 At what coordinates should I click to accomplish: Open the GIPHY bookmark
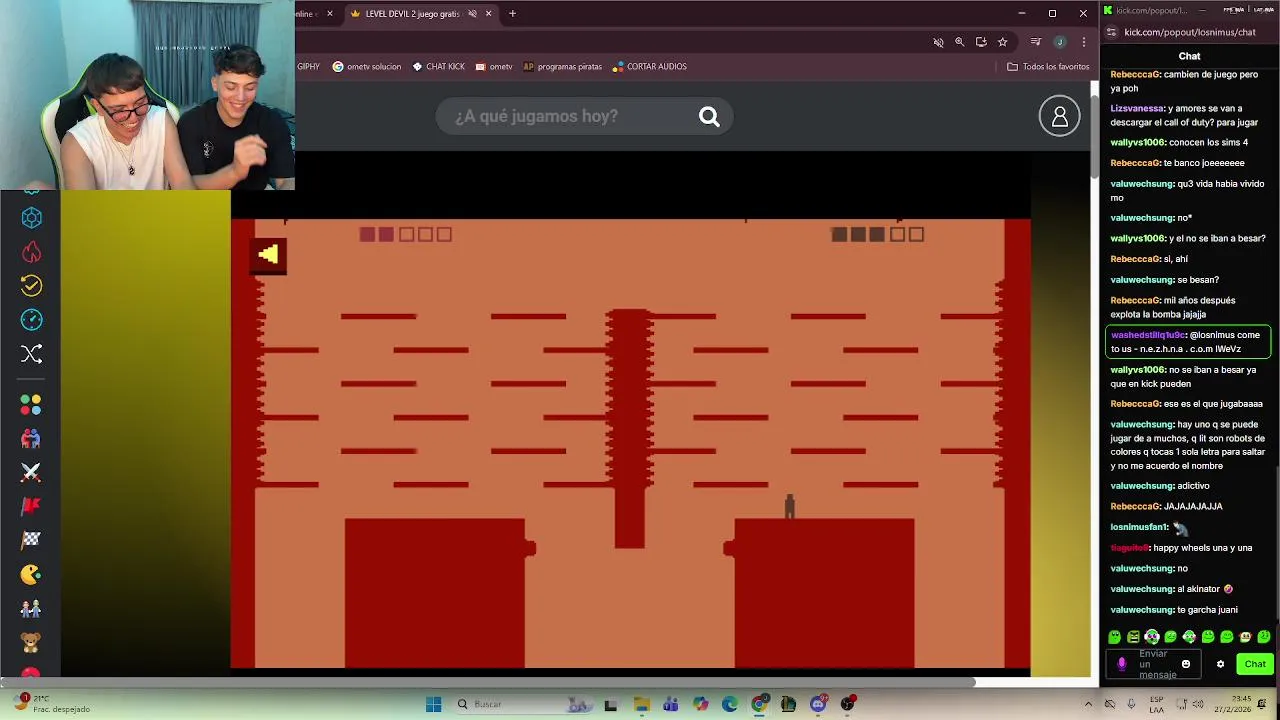point(308,67)
